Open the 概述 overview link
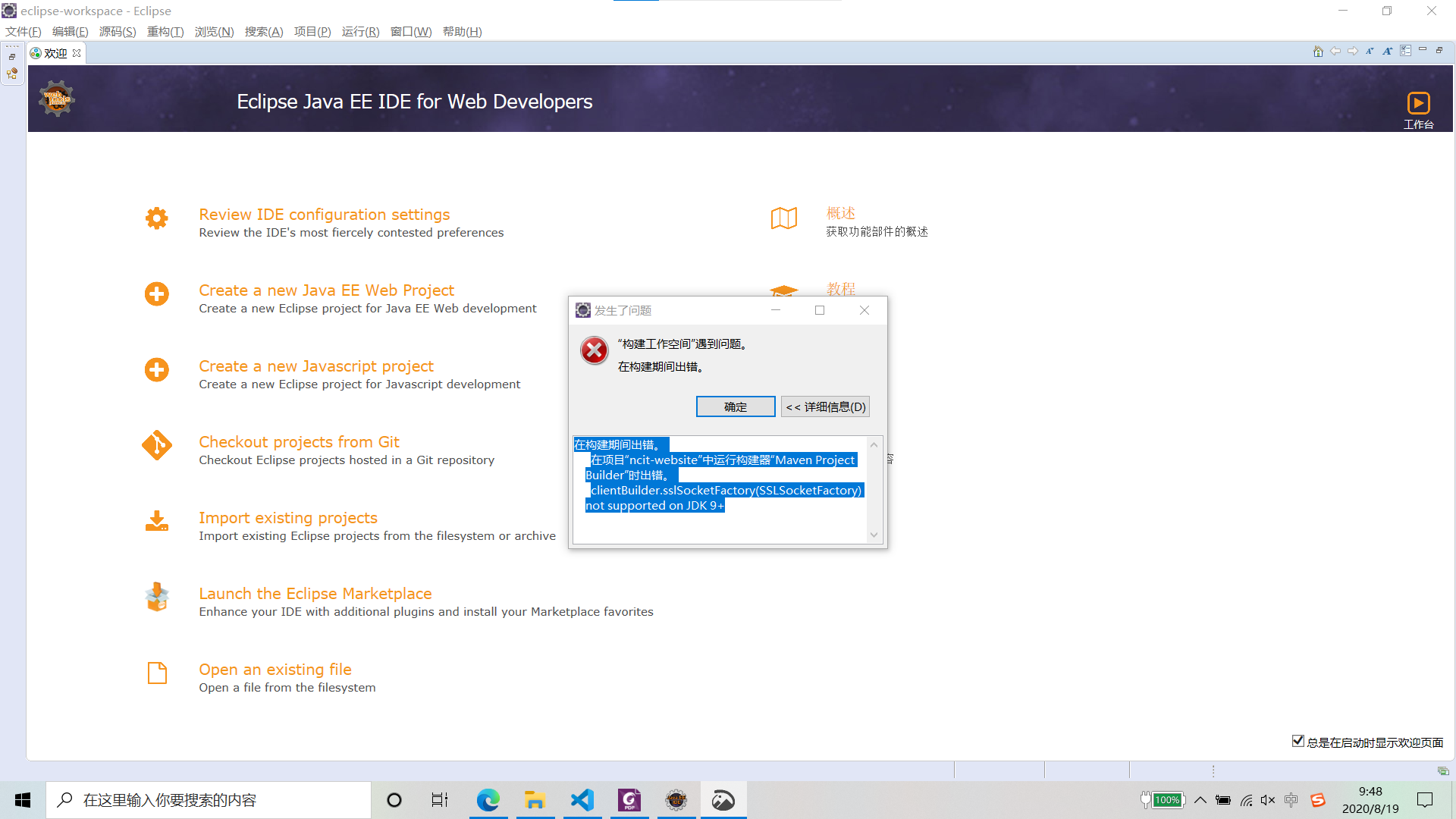The width and height of the screenshot is (1456, 819). (x=841, y=214)
